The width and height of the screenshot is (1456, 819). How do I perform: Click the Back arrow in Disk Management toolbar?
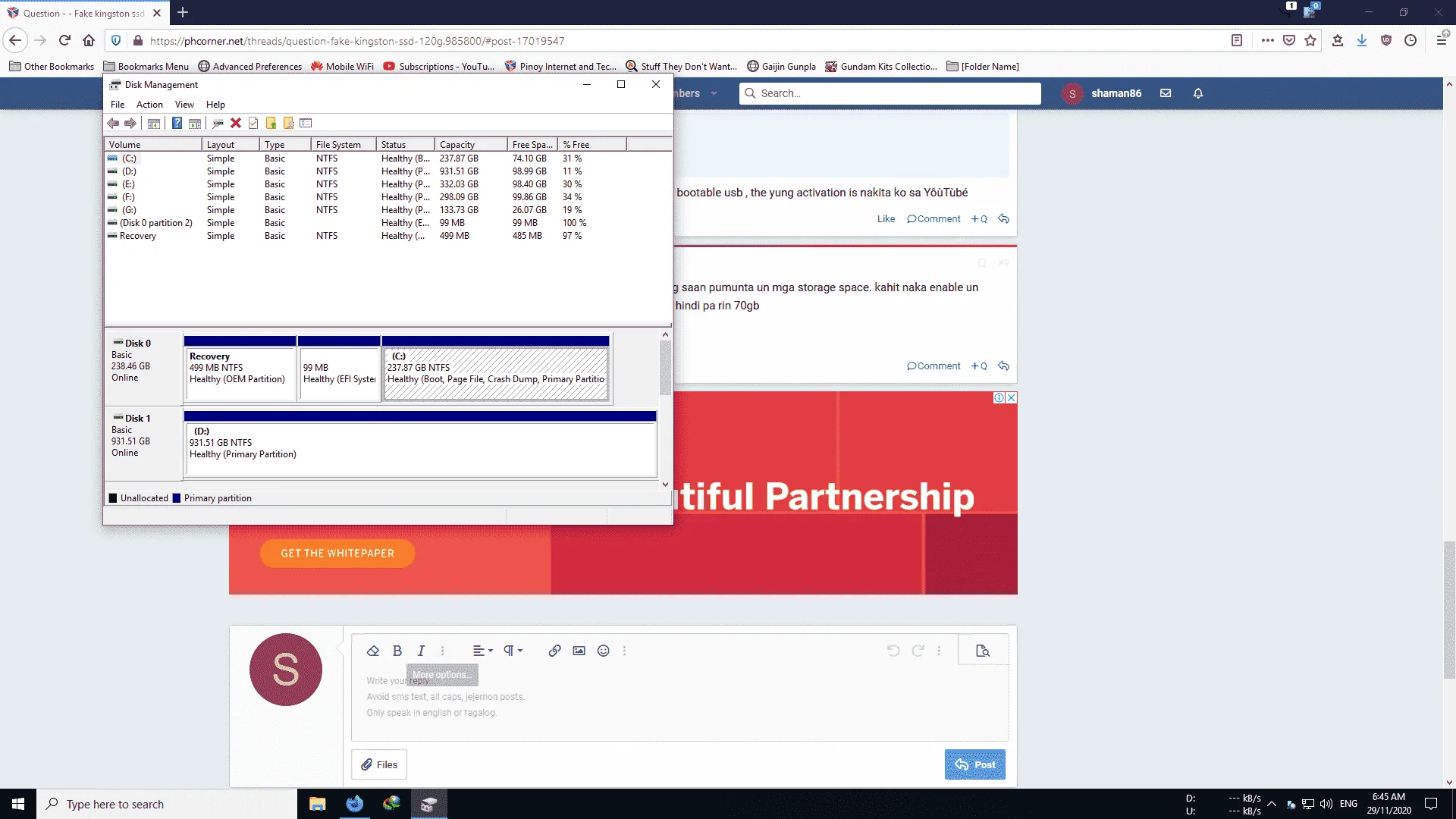[113, 124]
